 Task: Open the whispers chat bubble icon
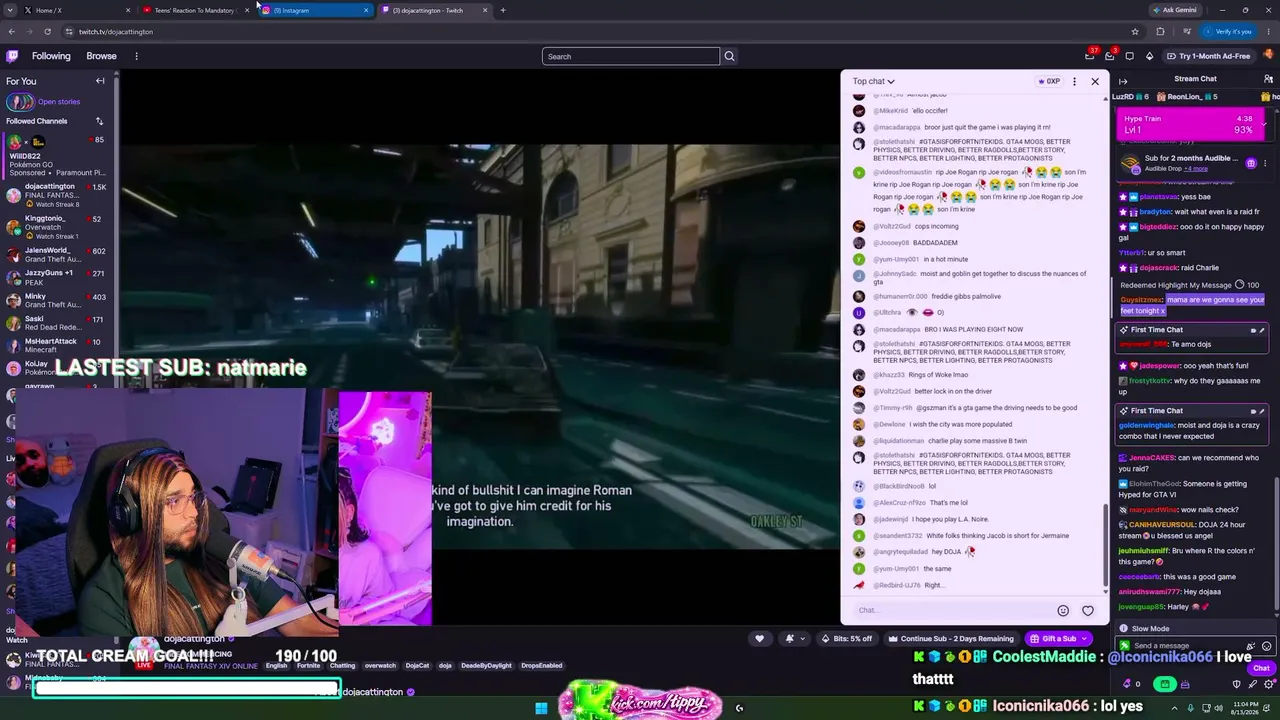point(1129,56)
